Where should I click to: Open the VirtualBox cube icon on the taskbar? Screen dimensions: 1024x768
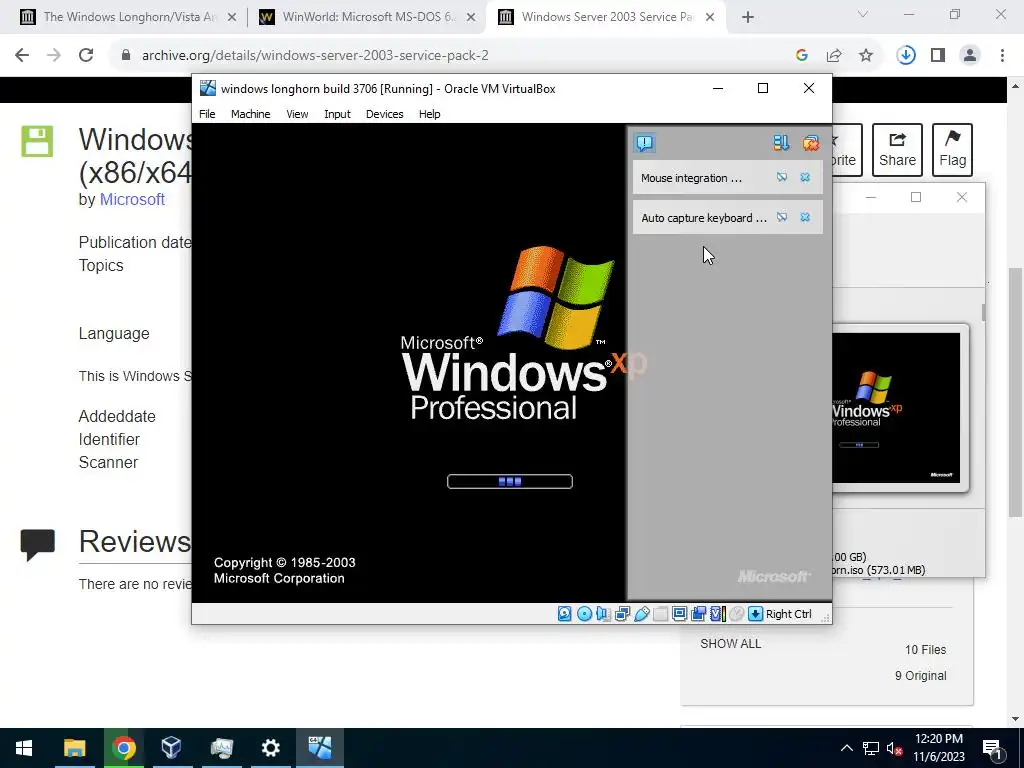click(x=172, y=748)
